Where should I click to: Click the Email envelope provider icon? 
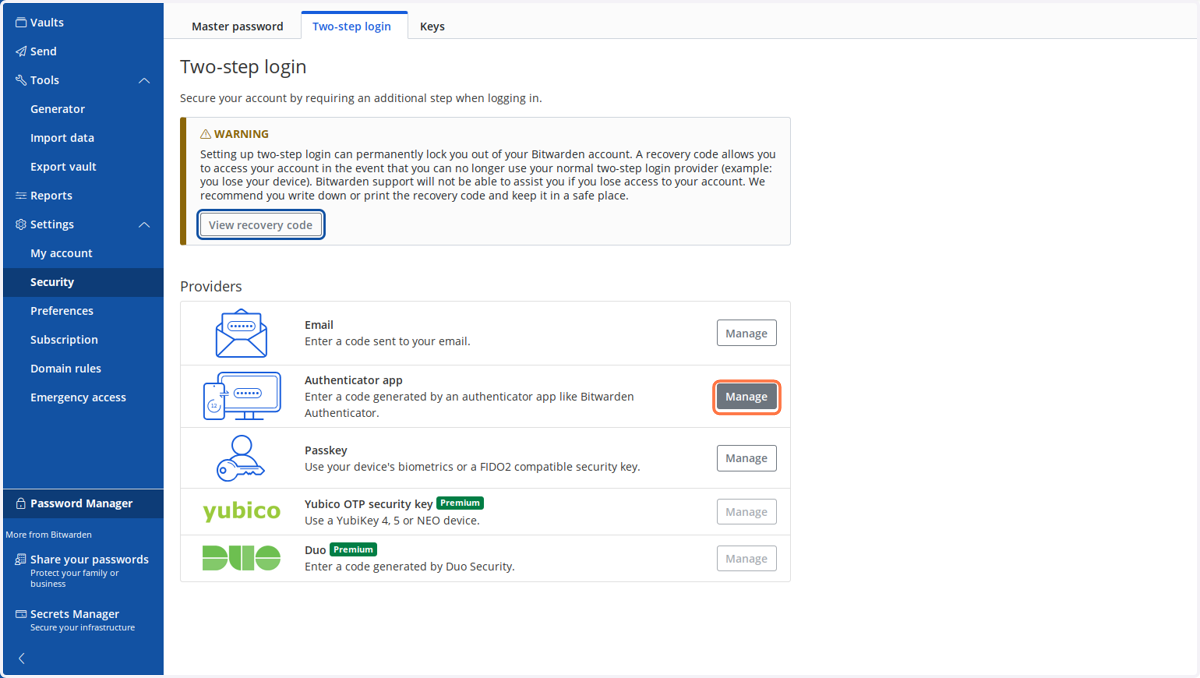(241, 333)
